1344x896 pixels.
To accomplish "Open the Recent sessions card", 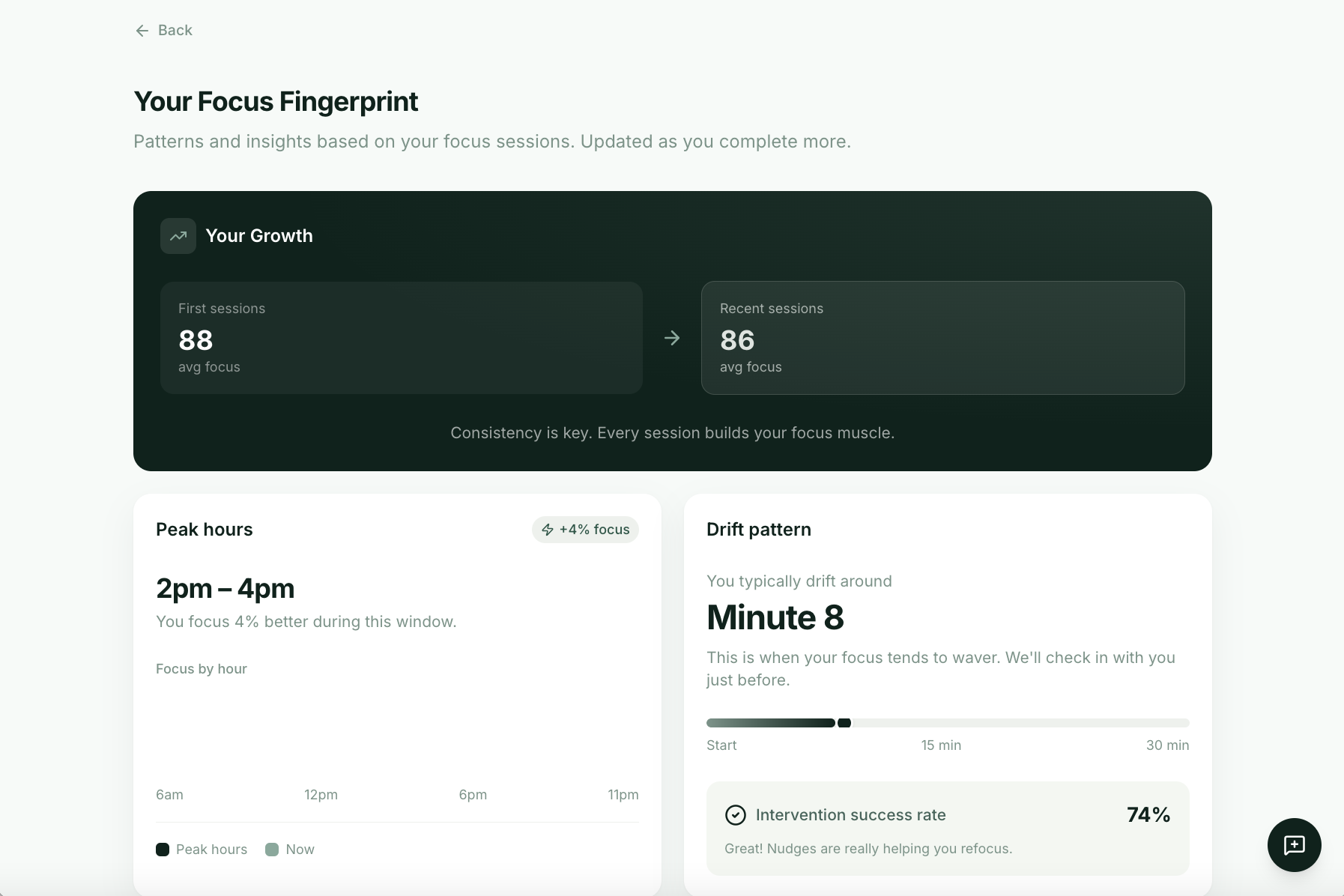I will click(x=942, y=338).
